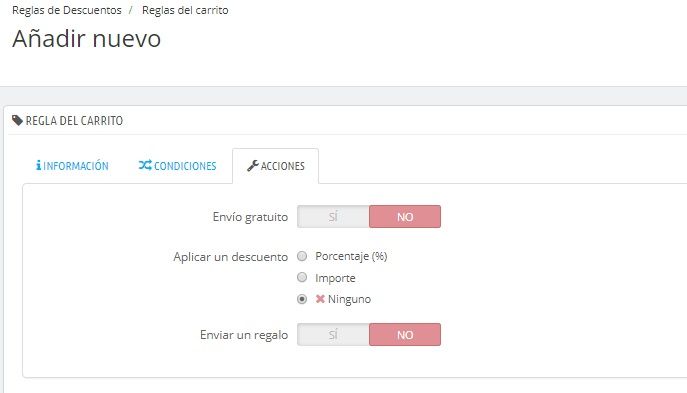
Task: Set Enviar un regalo to NO
Action: (405, 335)
